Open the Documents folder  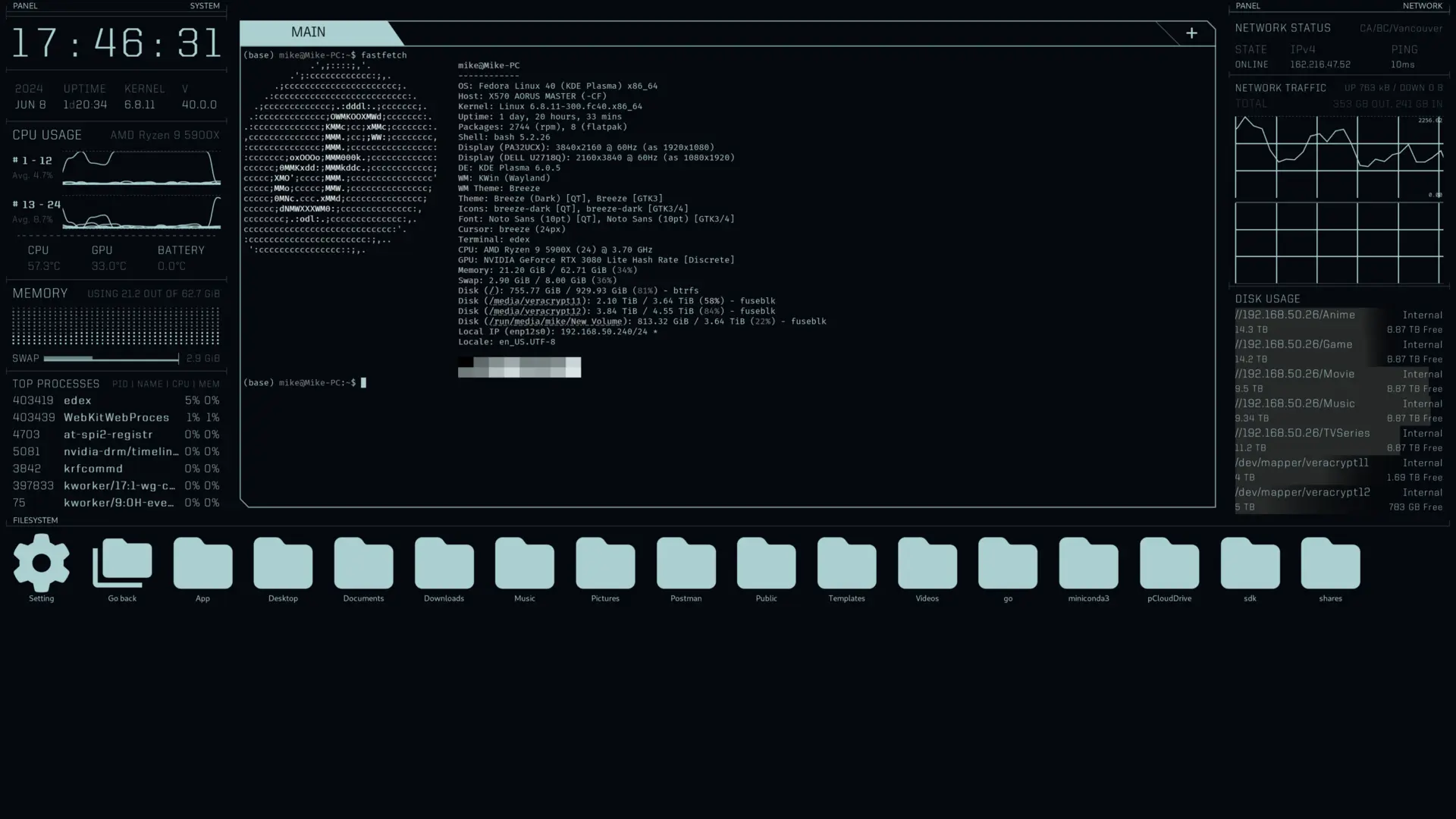coord(363,563)
